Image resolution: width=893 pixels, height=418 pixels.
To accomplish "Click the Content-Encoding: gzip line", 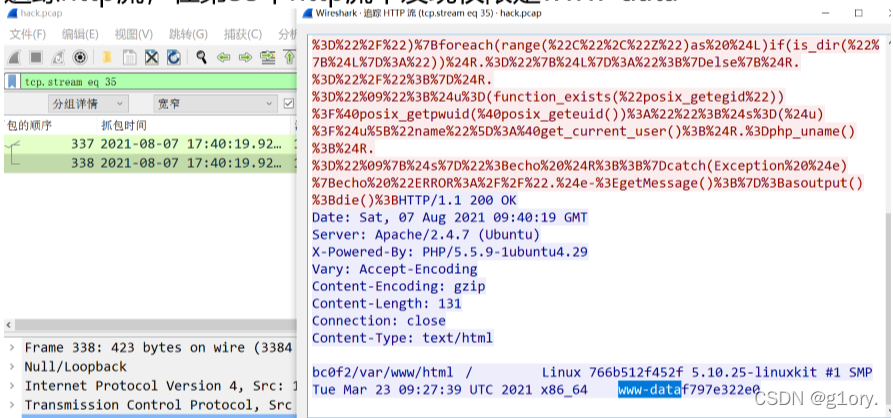I will coord(399,286).
